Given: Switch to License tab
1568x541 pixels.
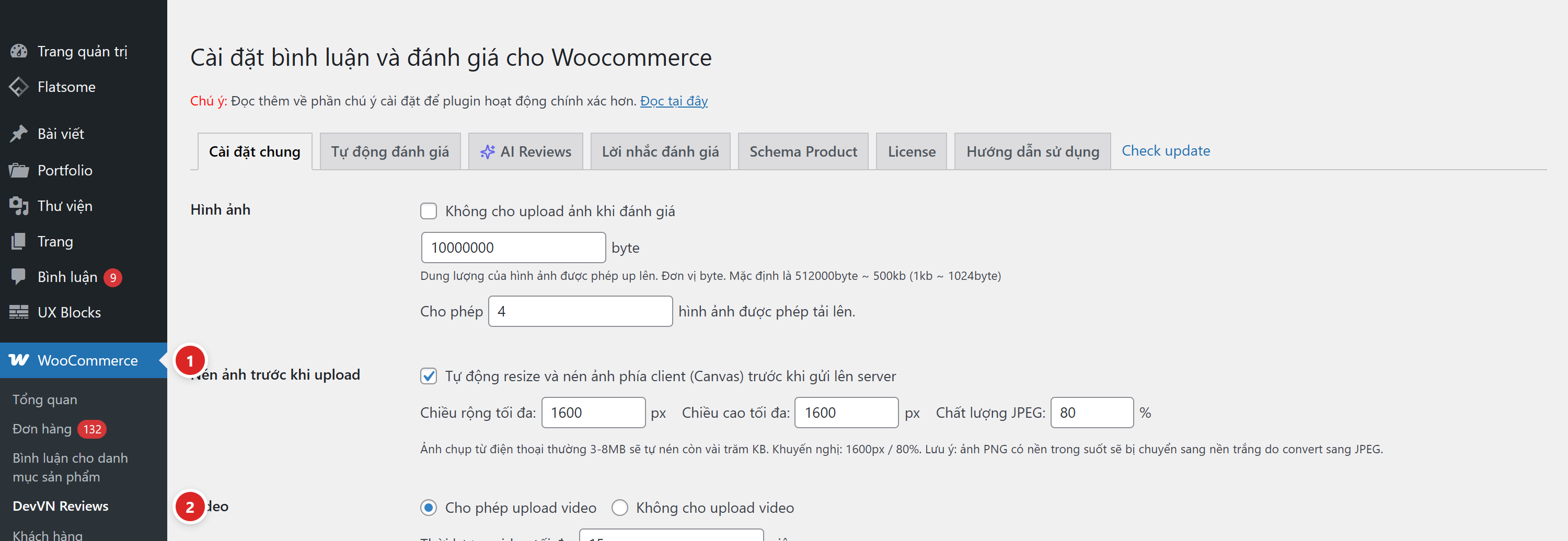Looking at the screenshot, I should [x=911, y=151].
